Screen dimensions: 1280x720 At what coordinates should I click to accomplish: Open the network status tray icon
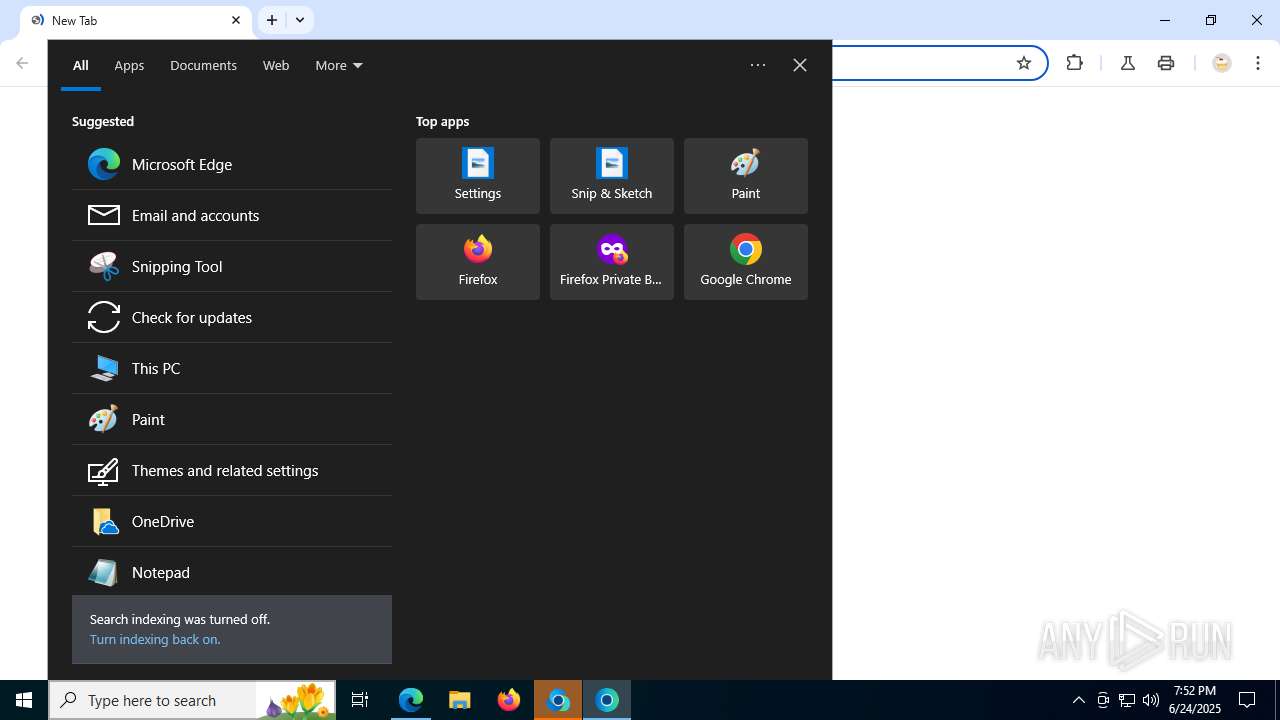pos(1127,700)
